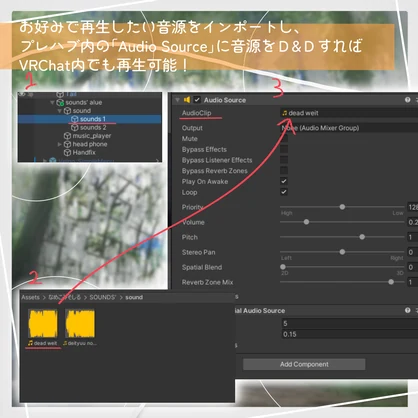Click the sounds 2 cube icon

click(x=75, y=128)
